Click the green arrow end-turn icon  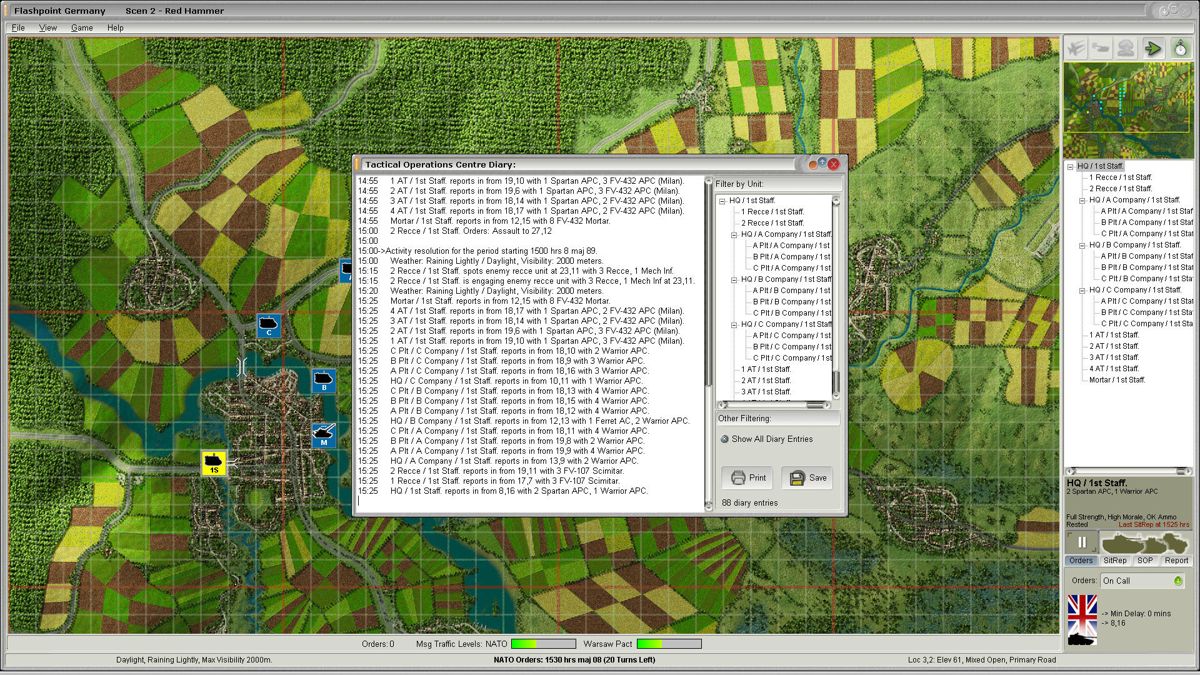(x=1152, y=46)
